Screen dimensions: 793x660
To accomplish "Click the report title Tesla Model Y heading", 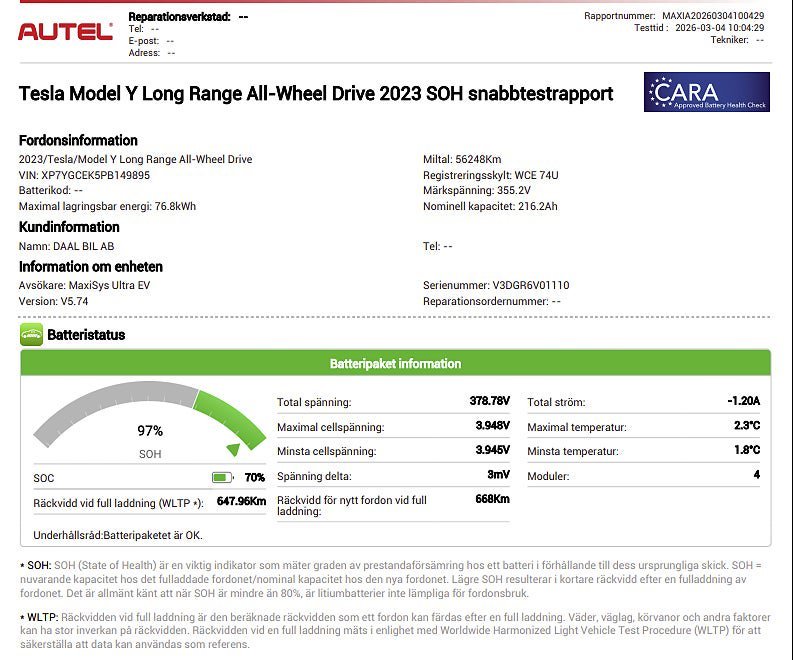I will coord(316,94).
